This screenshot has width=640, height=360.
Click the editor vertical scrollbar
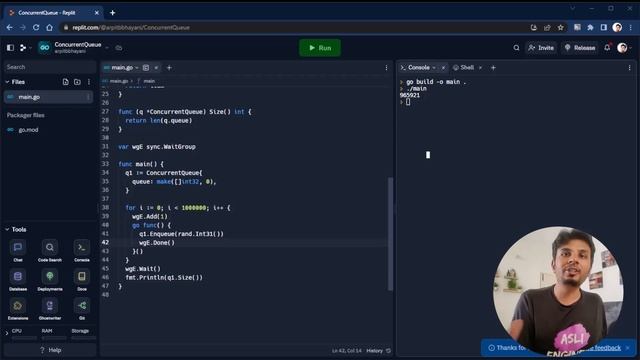(x=390, y=233)
